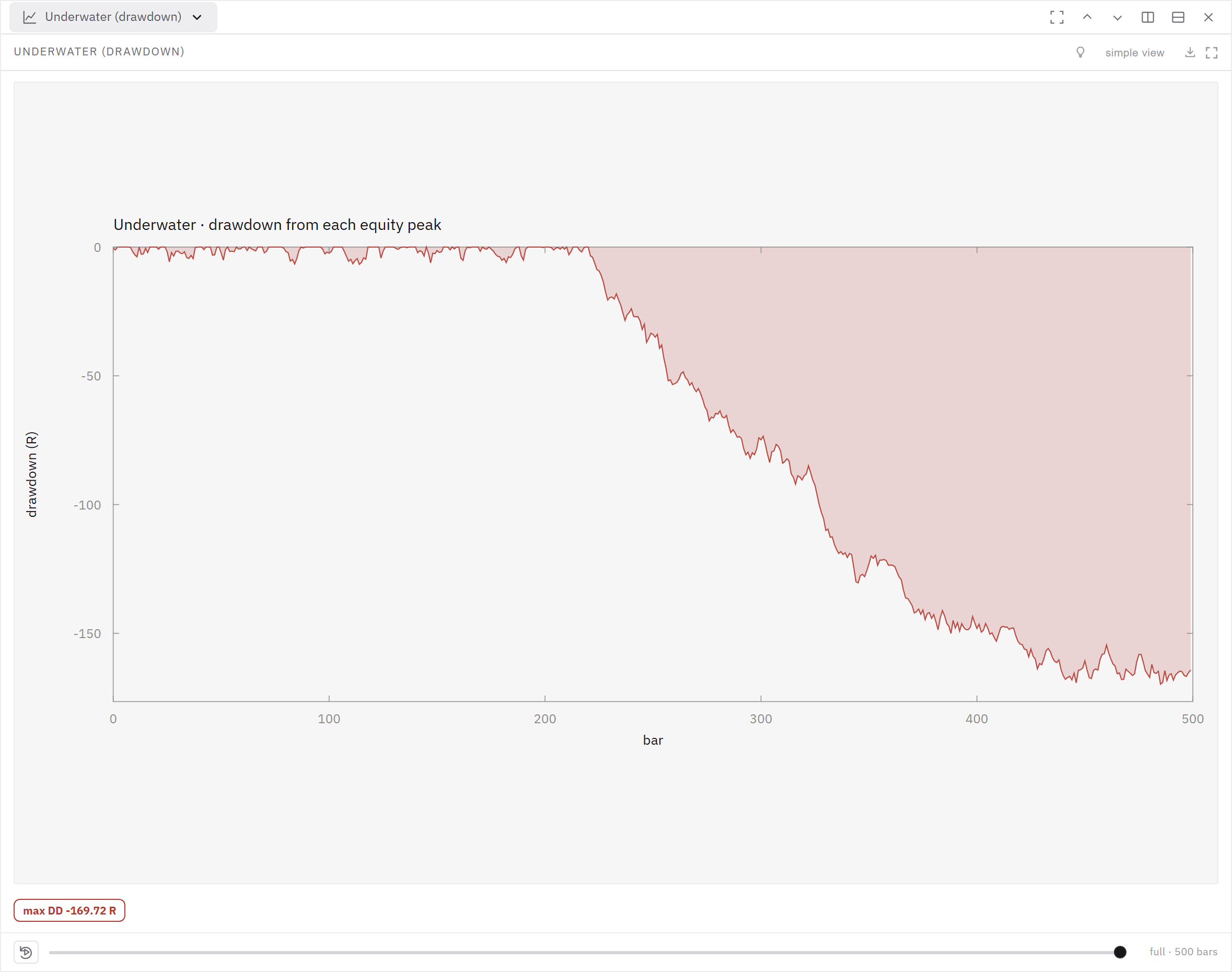Click the 'full · 500 bars' label

[x=1183, y=952]
